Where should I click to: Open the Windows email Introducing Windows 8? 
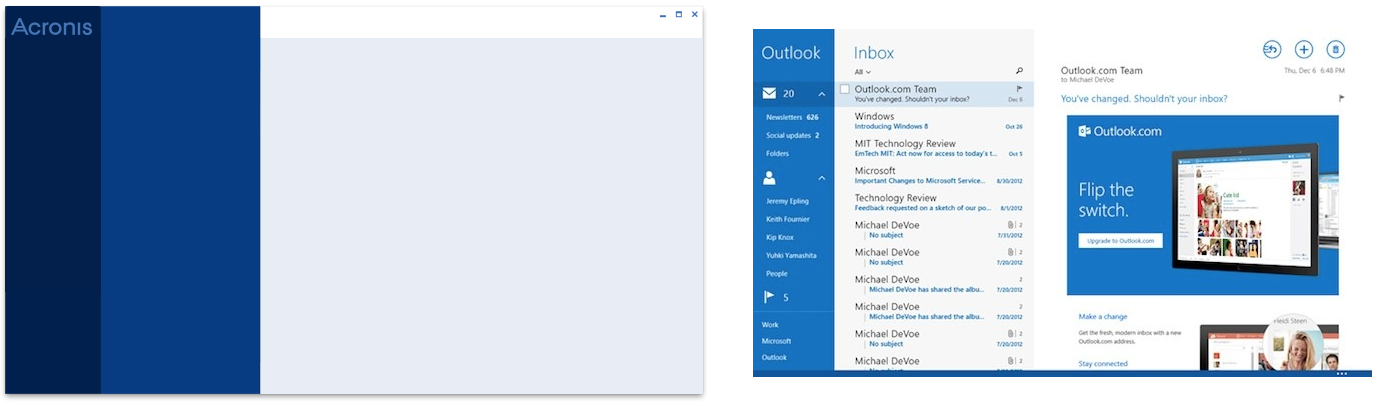tap(938, 121)
